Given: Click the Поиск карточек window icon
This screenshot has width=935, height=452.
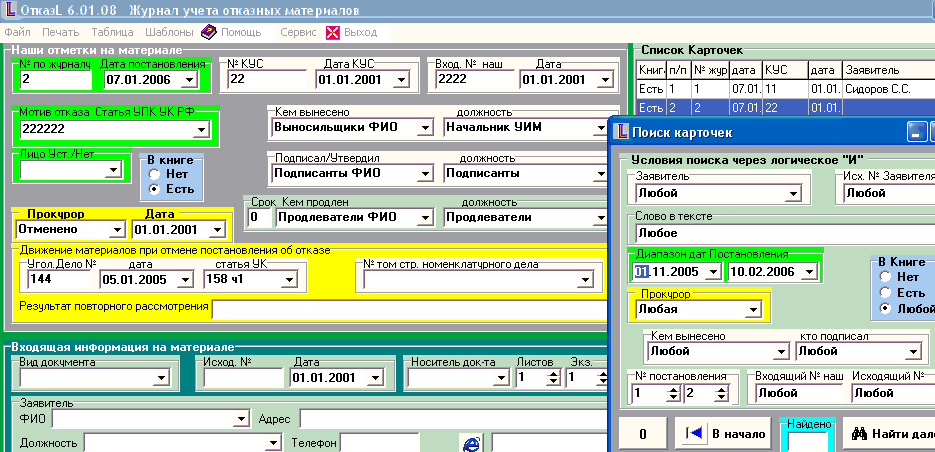Looking at the screenshot, I should click(621, 132).
